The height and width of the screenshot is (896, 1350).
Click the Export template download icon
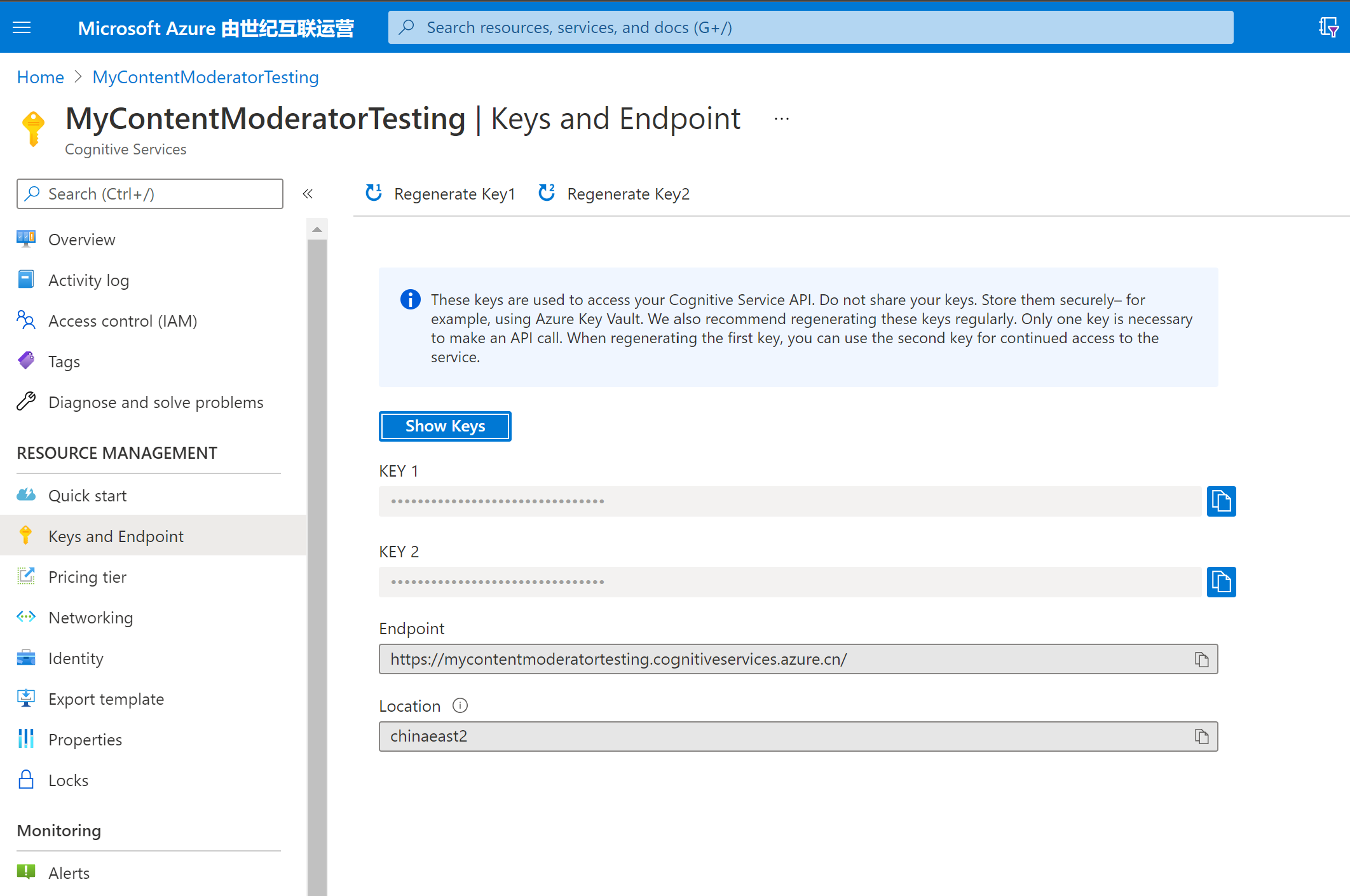point(26,698)
